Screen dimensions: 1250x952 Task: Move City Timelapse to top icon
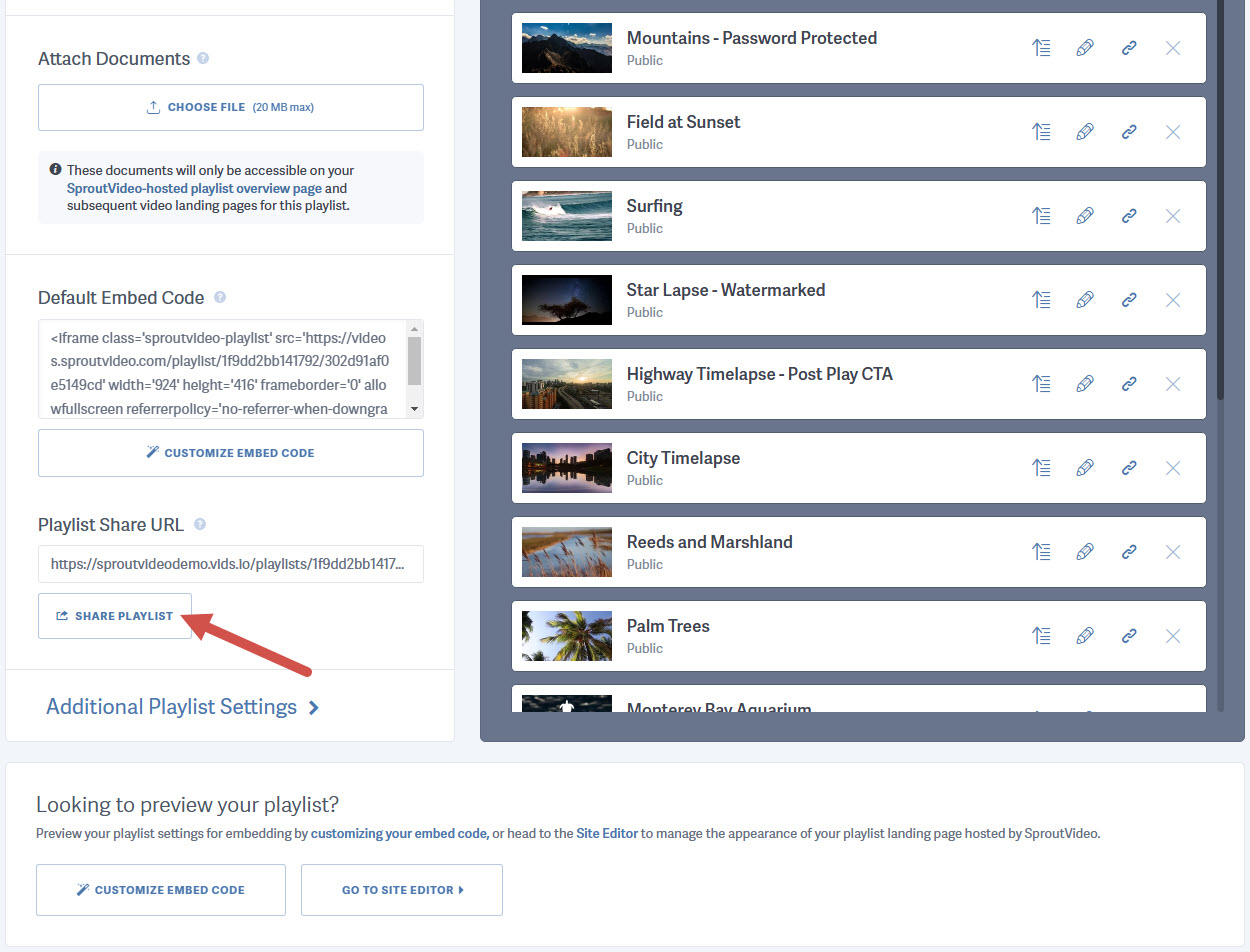(x=1041, y=468)
